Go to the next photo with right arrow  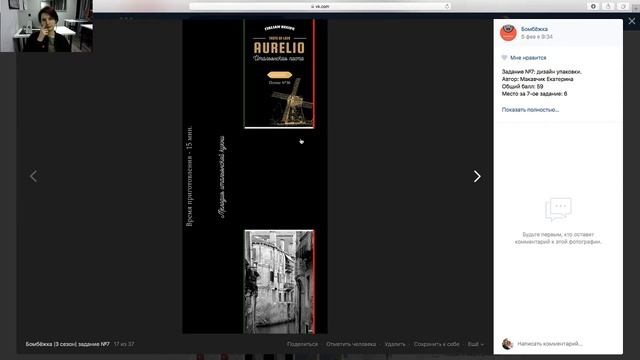[477, 176]
